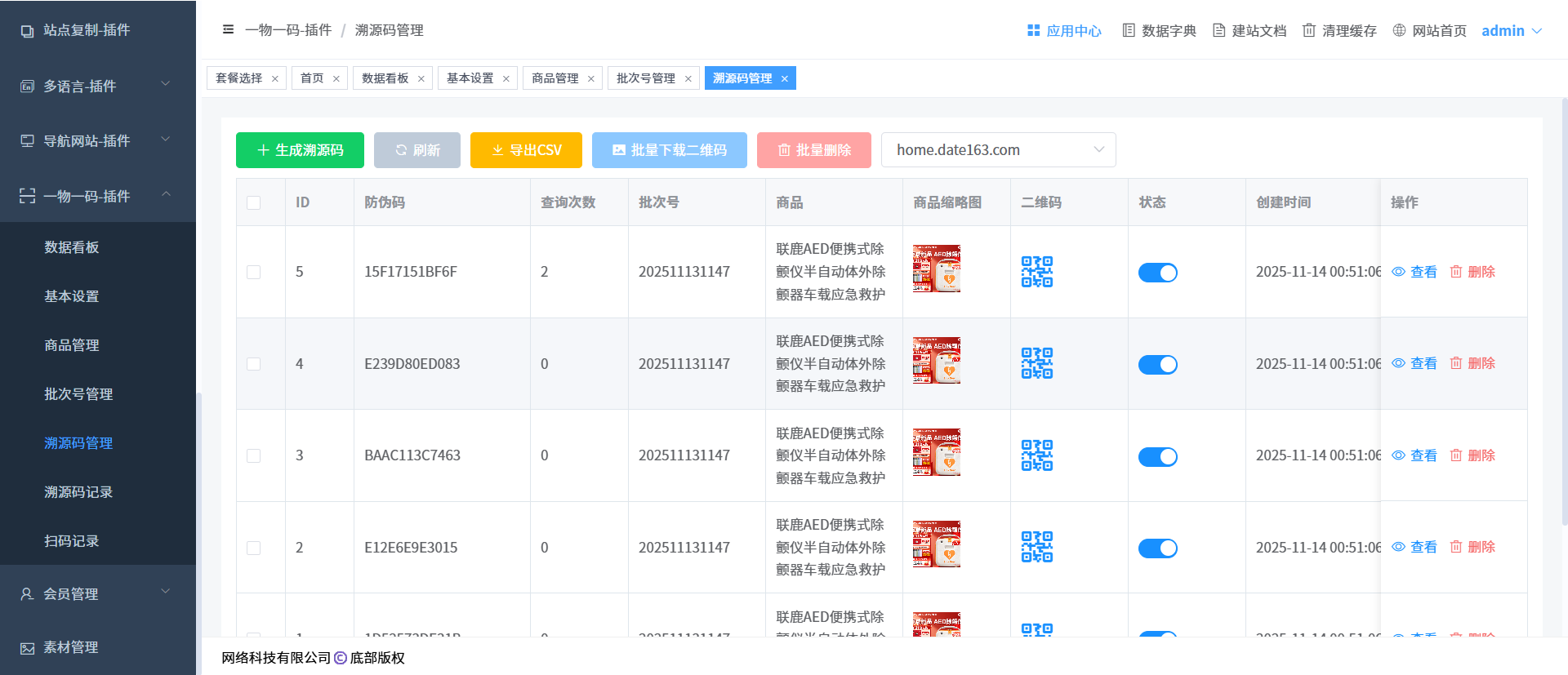The image size is (1568, 675).
Task: Click the QR code icon for ID 5
Action: [x=1036, y=272]
